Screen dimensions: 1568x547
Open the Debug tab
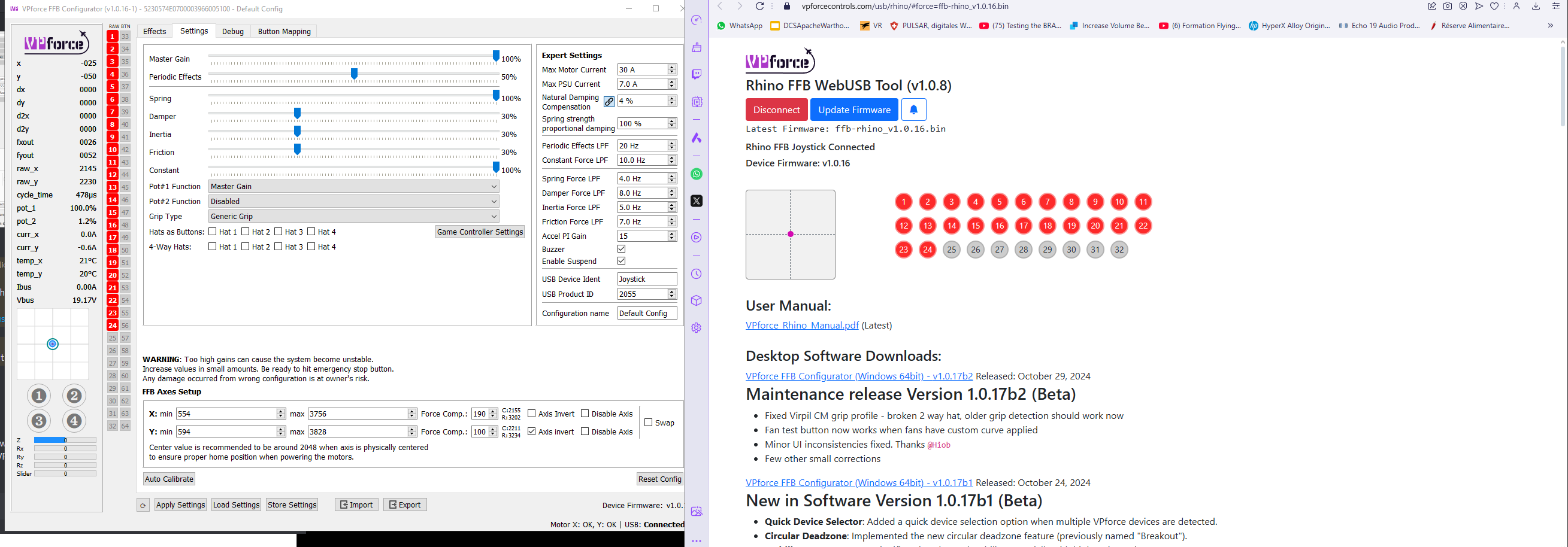point(232,32)
